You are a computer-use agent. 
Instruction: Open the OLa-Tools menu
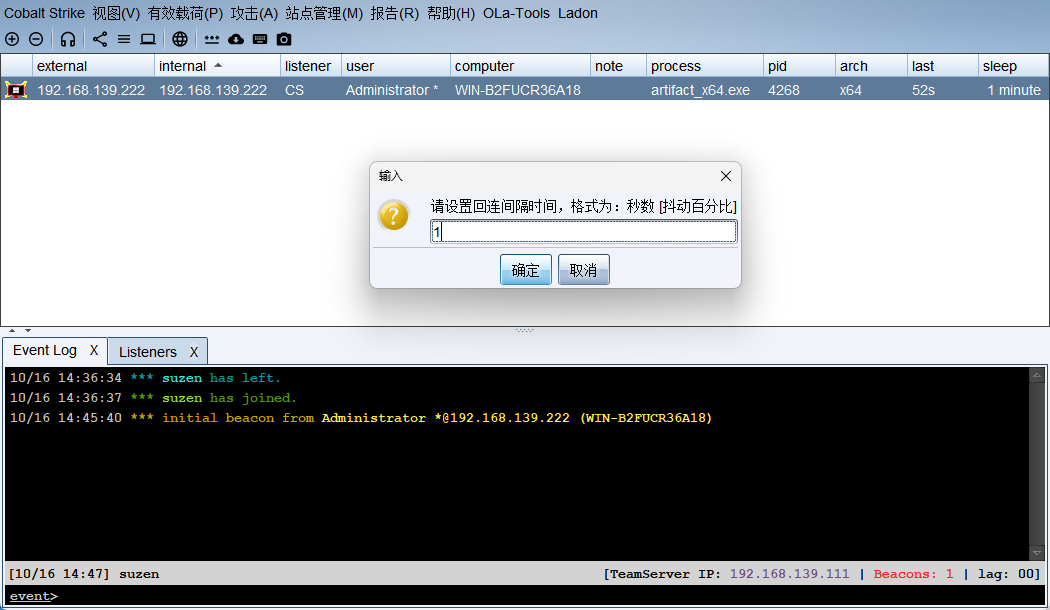click(516, 13)
